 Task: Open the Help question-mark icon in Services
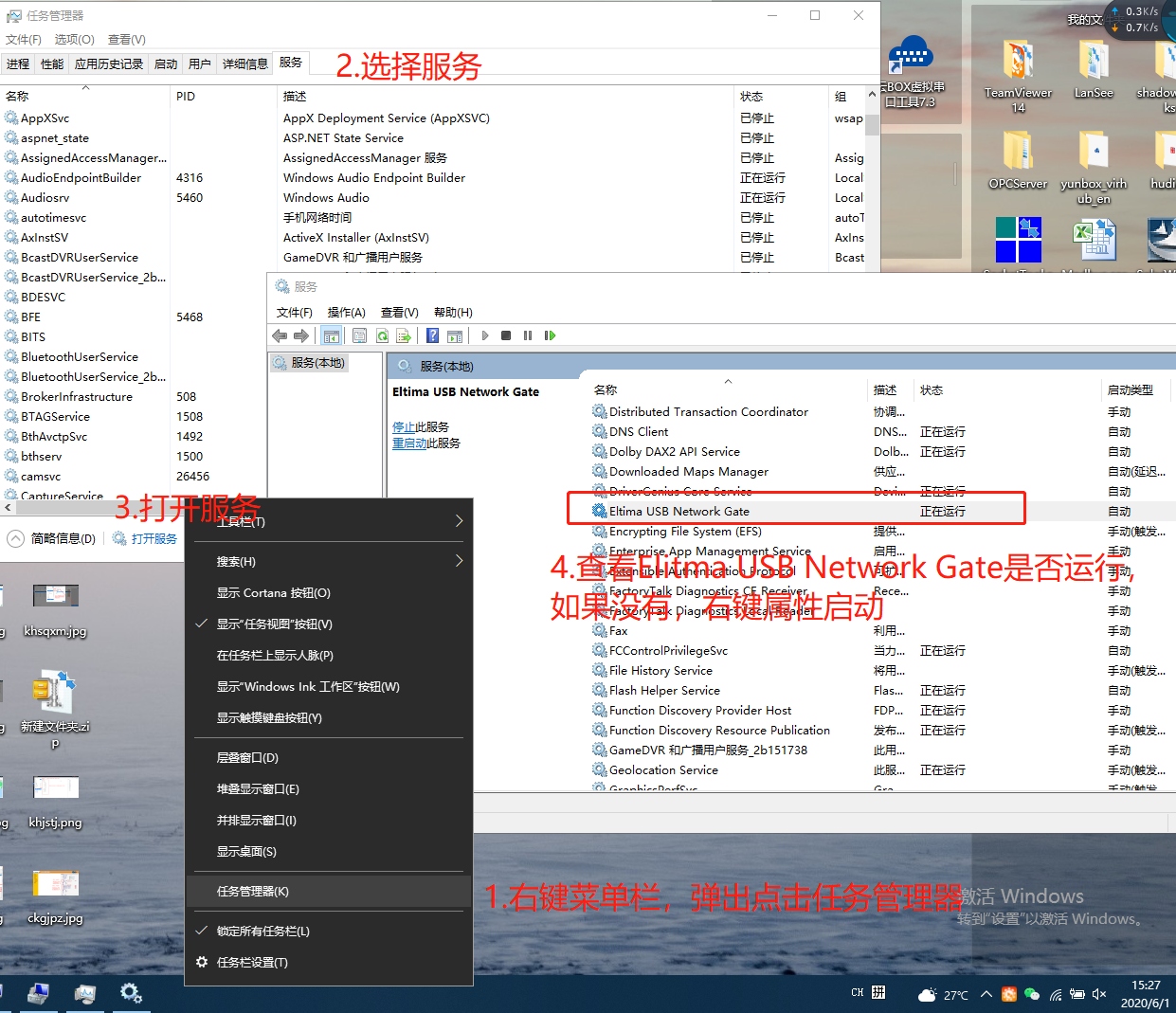coord(432,335)
